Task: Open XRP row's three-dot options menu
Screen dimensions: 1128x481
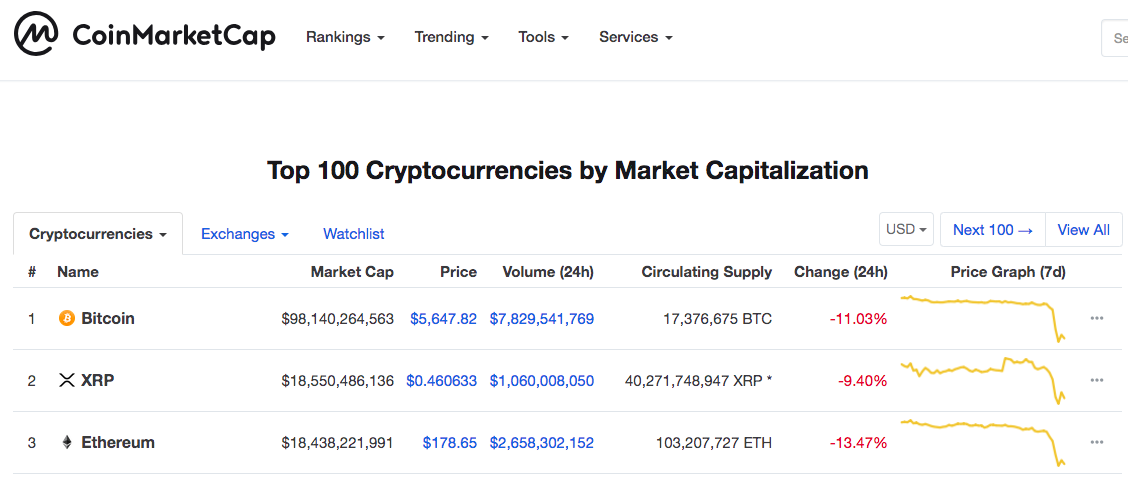Action: click(1097, 381)
